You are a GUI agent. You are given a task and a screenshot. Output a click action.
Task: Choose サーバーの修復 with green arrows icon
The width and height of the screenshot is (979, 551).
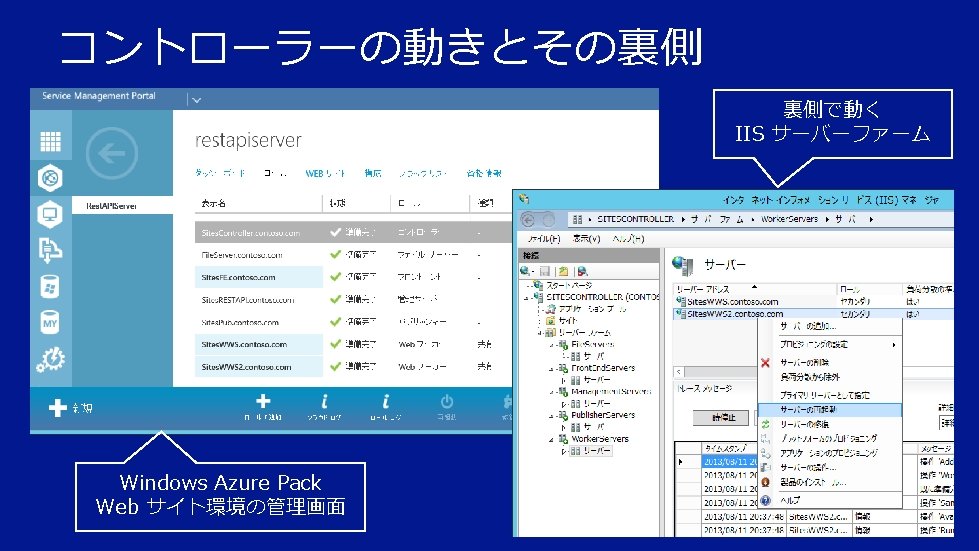click(x=830, y=424)
